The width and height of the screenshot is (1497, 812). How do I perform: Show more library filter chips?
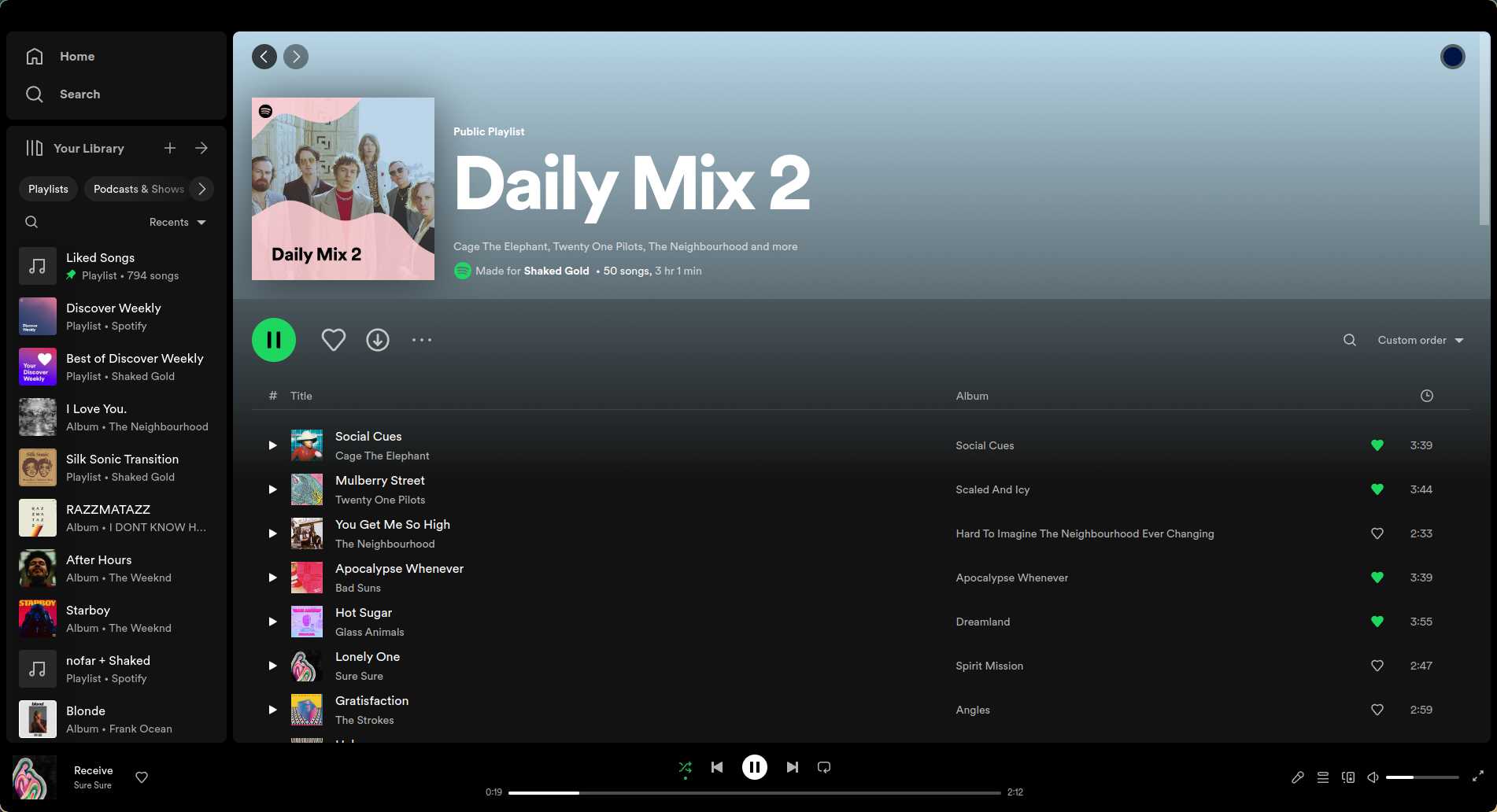201,189
